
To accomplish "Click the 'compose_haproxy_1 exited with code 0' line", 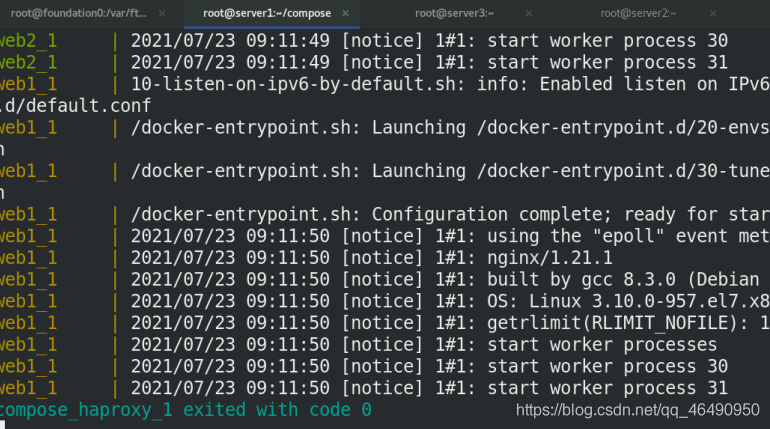I will 186,410.
